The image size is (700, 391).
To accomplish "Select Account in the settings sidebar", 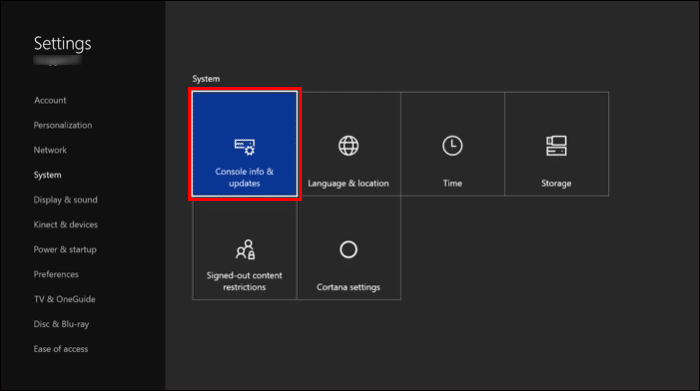I will point(50,100).
